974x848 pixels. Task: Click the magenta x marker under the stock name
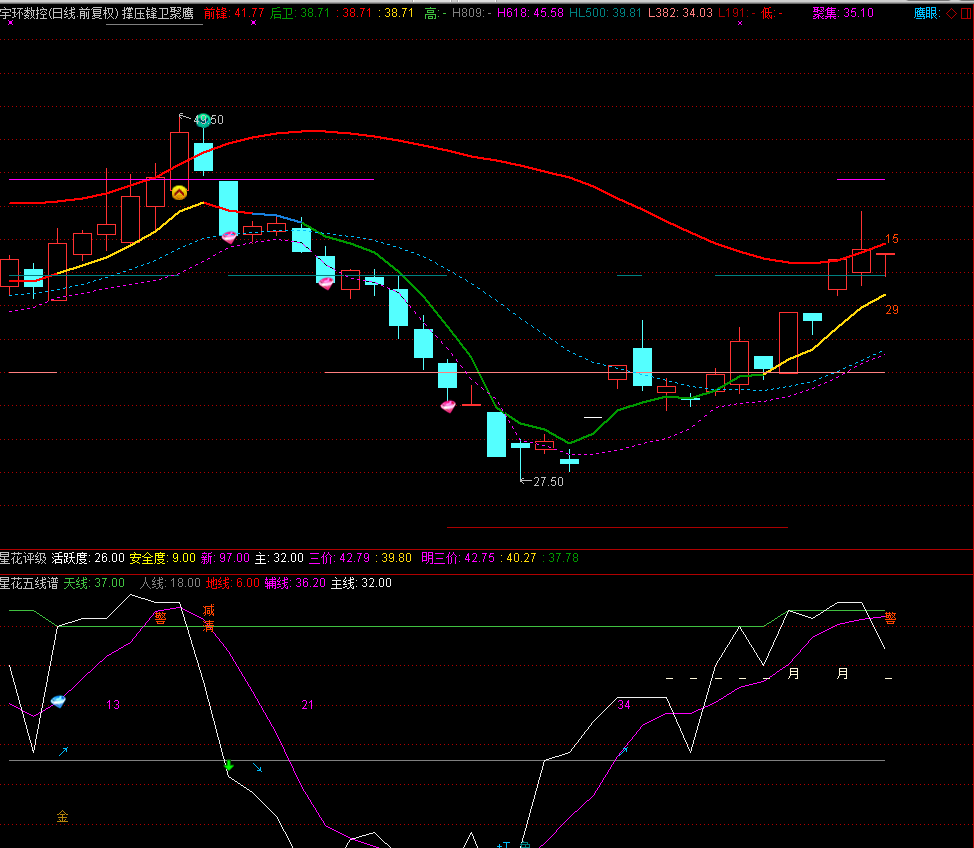pos(11,23)
